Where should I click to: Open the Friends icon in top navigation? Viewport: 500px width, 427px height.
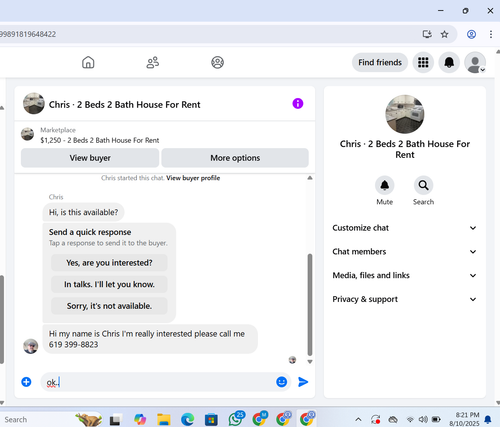pyautogui.click(x=153, y=62)
